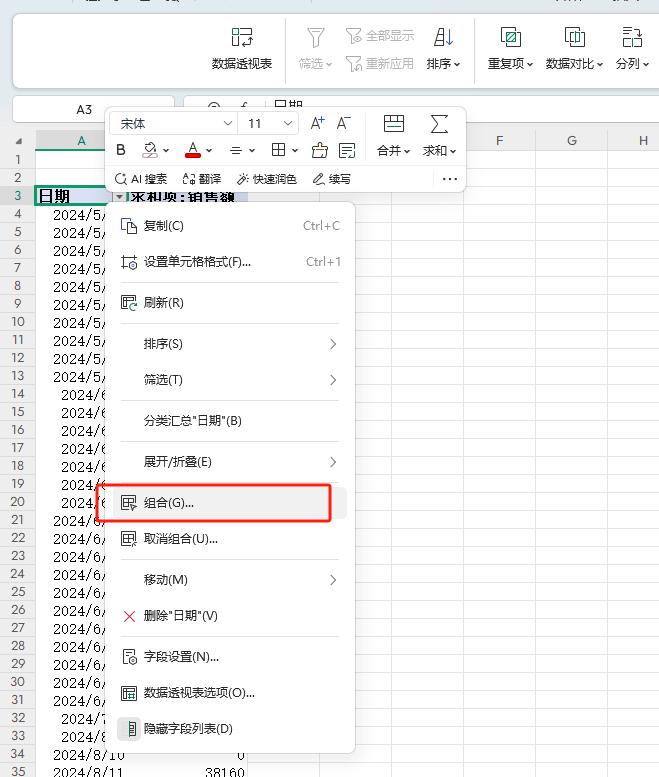Screen dimensions: 659x777
Task: Open the 筛选(T) submenu
Action: tap(230, 380)
